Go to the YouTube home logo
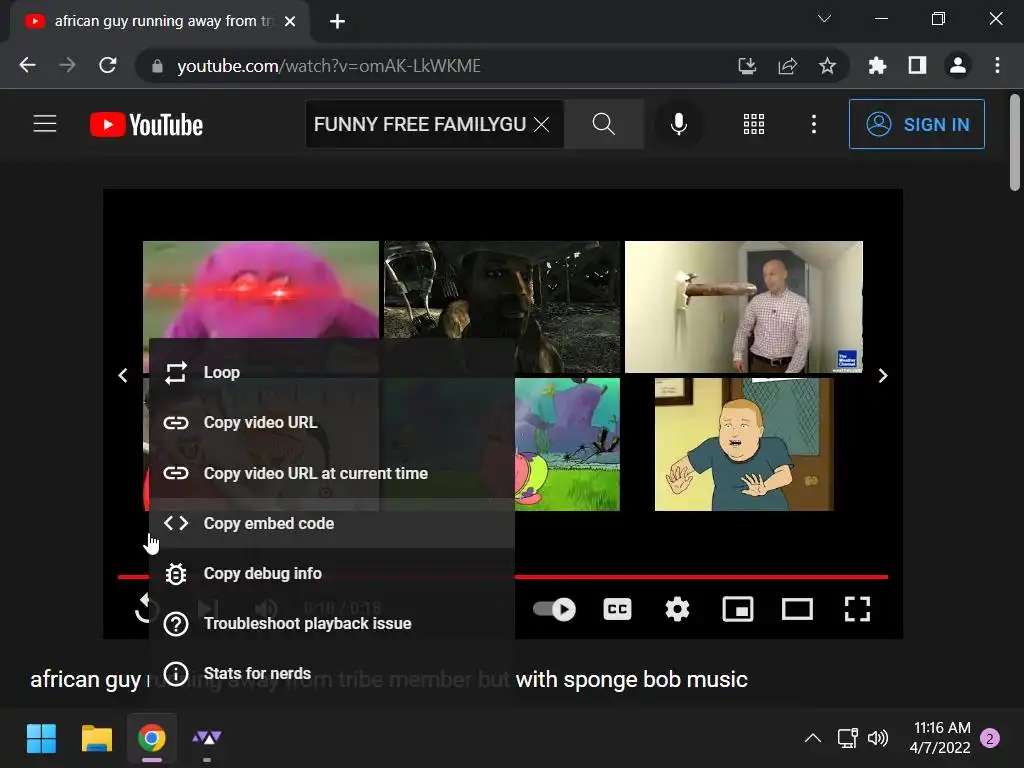The image size is (1024, 768). coord(146,124)
